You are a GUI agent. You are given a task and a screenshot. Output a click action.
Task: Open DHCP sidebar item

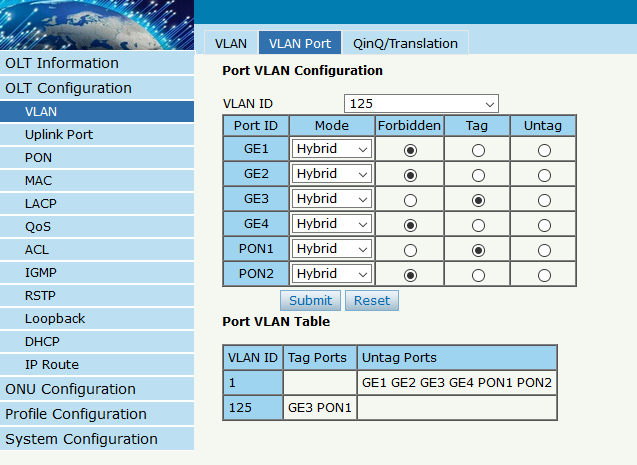(97, 342)
